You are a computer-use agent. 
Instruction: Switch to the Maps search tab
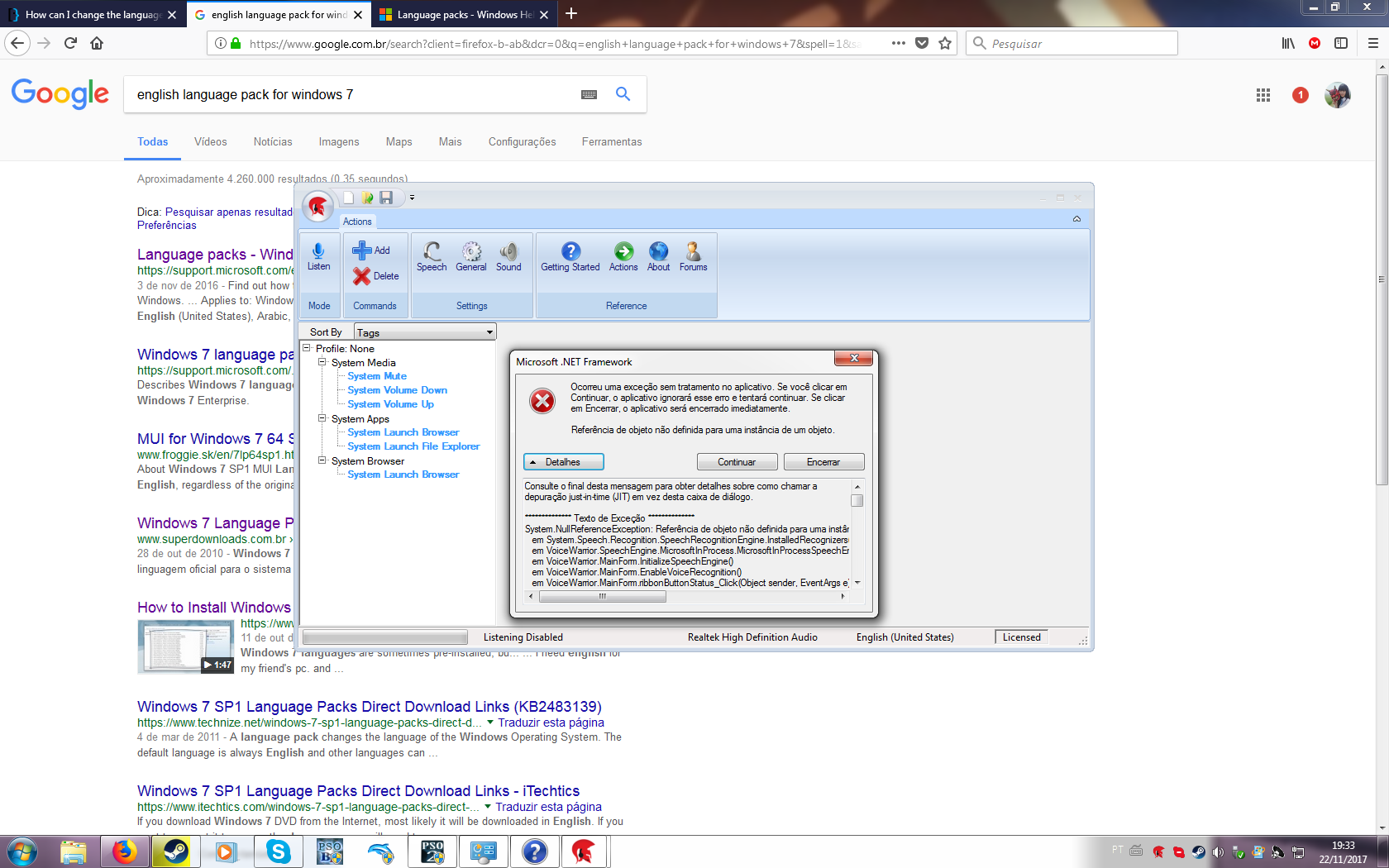click(399, 142)
